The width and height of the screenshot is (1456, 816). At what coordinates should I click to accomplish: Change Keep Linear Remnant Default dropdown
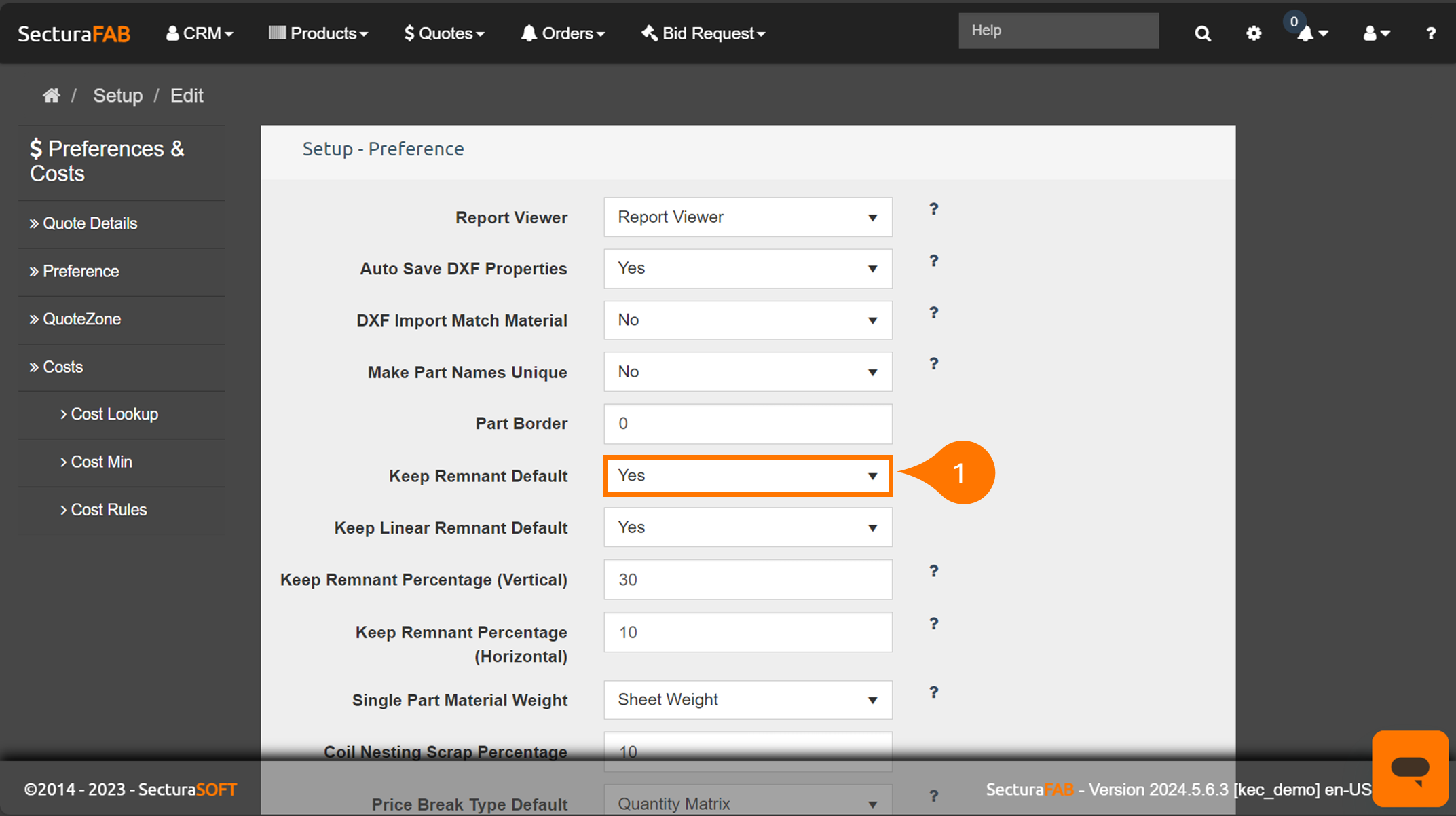pyautogui.click(x=748, y=528)
